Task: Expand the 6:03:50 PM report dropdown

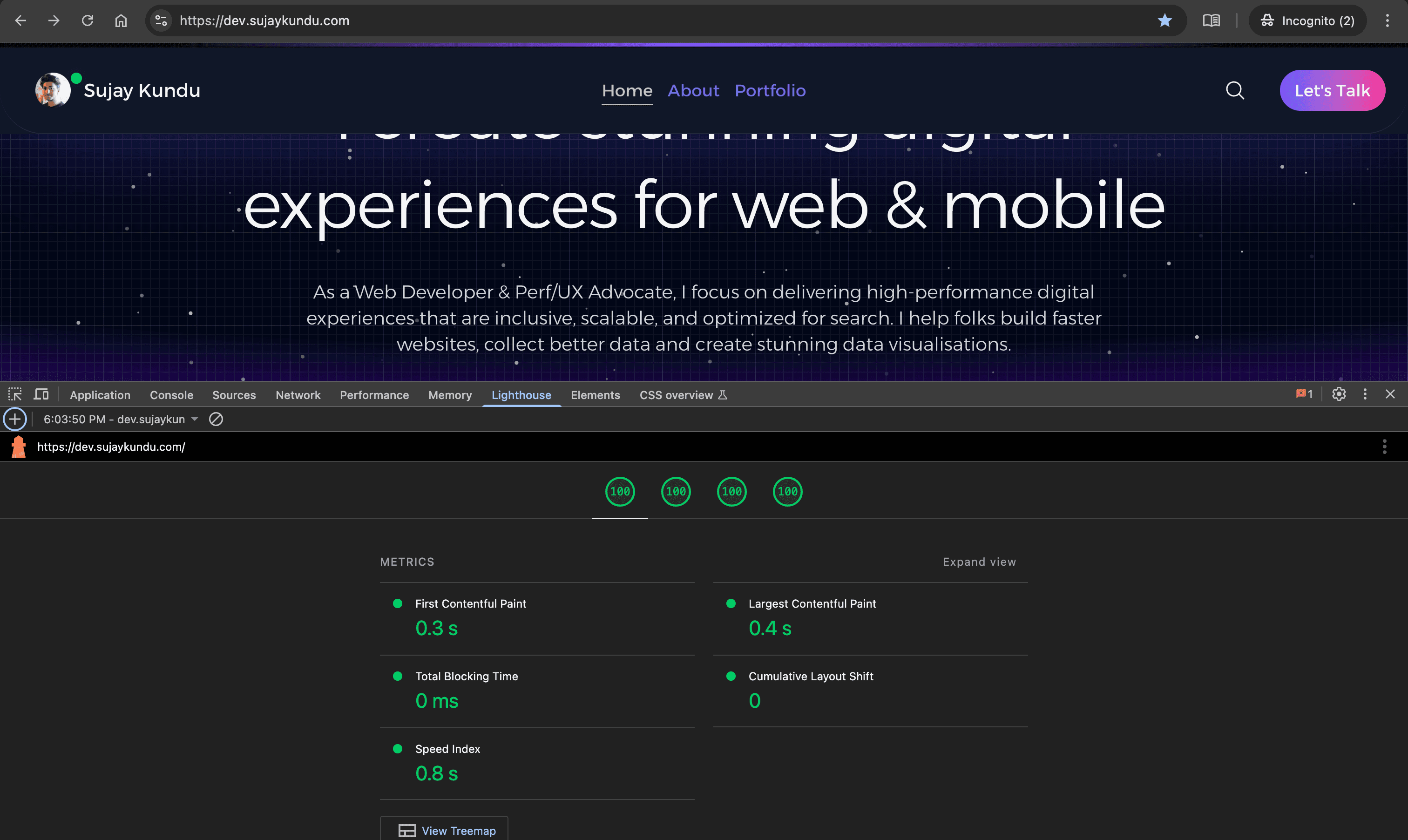Action: (195, 420)
